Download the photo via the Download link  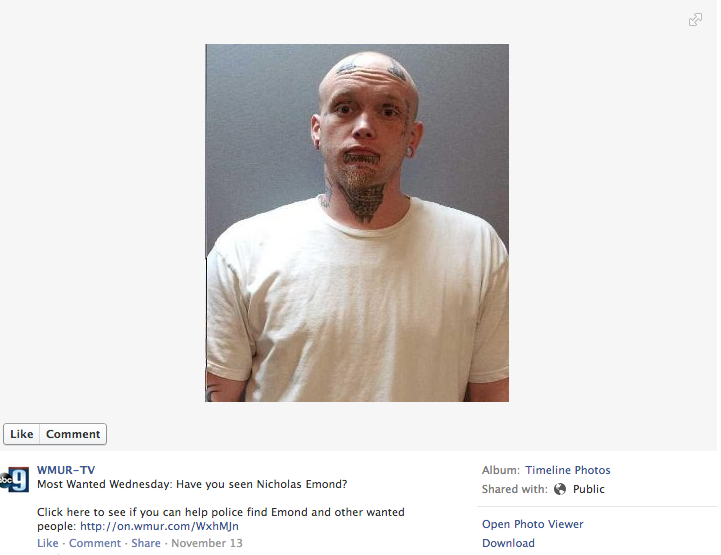[x=508, y=543]
